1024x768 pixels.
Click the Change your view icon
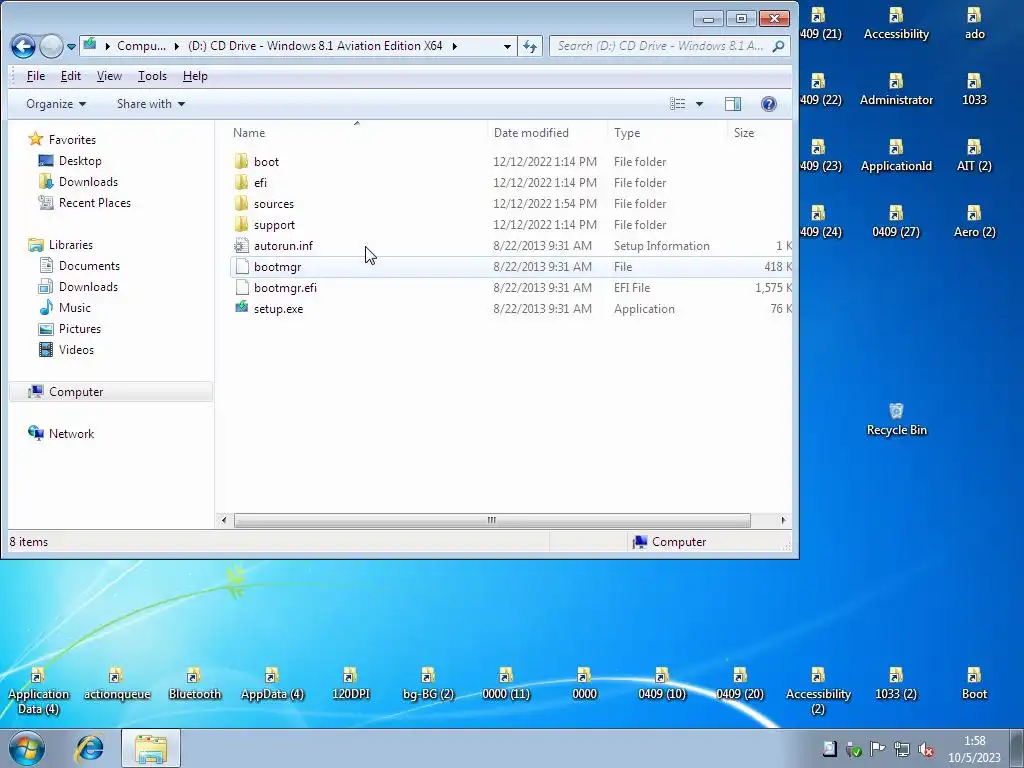pos(678,104)
